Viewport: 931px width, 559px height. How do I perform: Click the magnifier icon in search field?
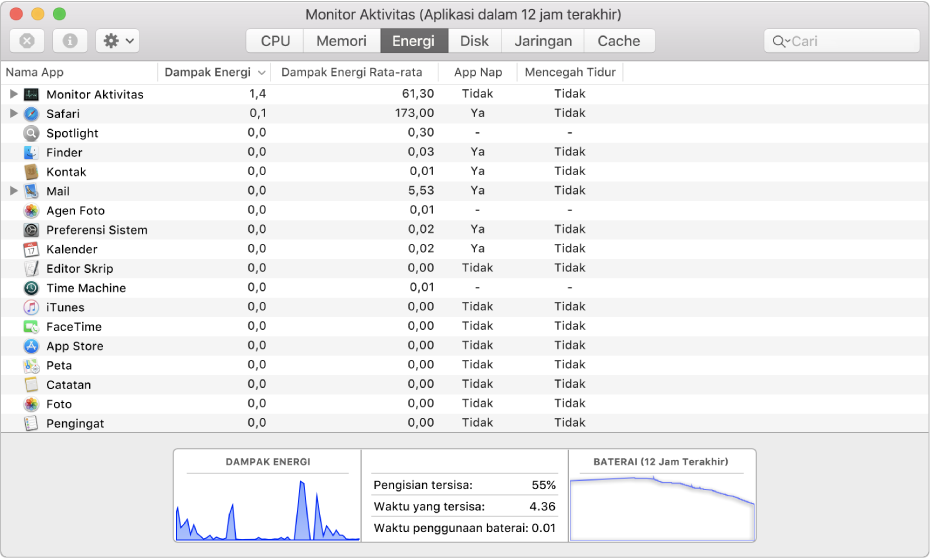pos(780,42)
